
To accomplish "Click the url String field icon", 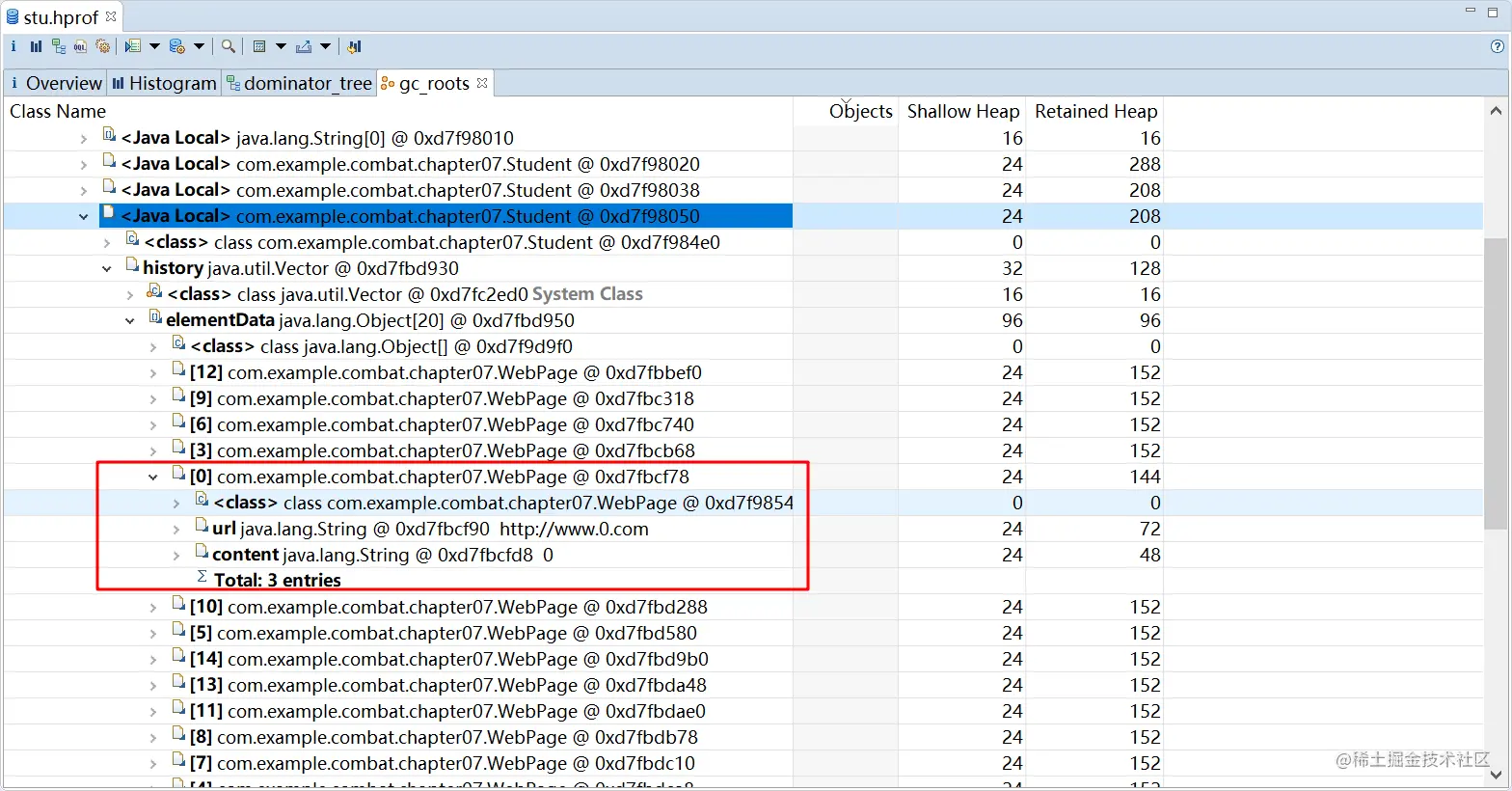I will 202,526.
